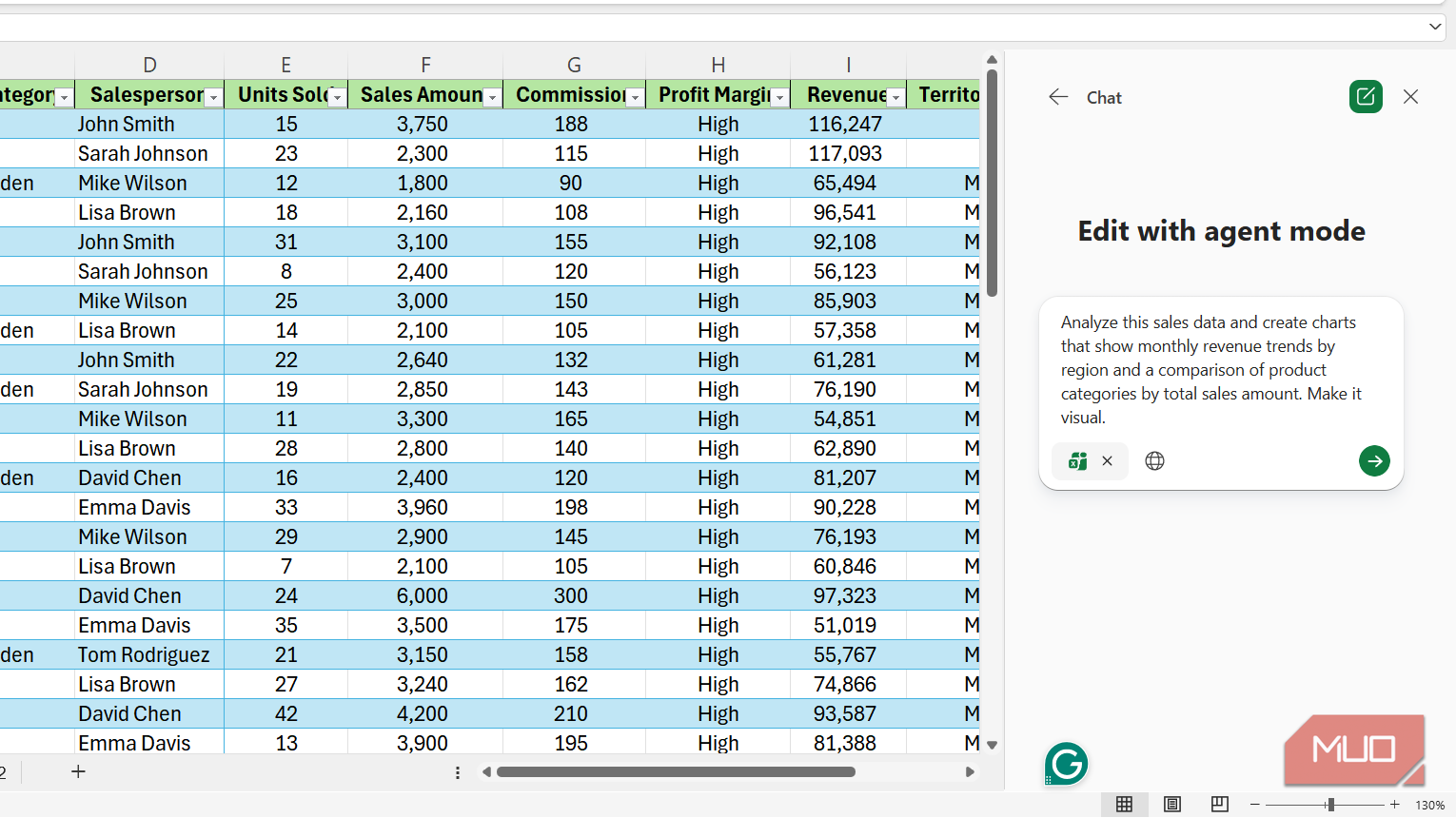Remove the attached Excel file chip
The height and width of the screenshot is (818, 1456).
(1107, 461)
